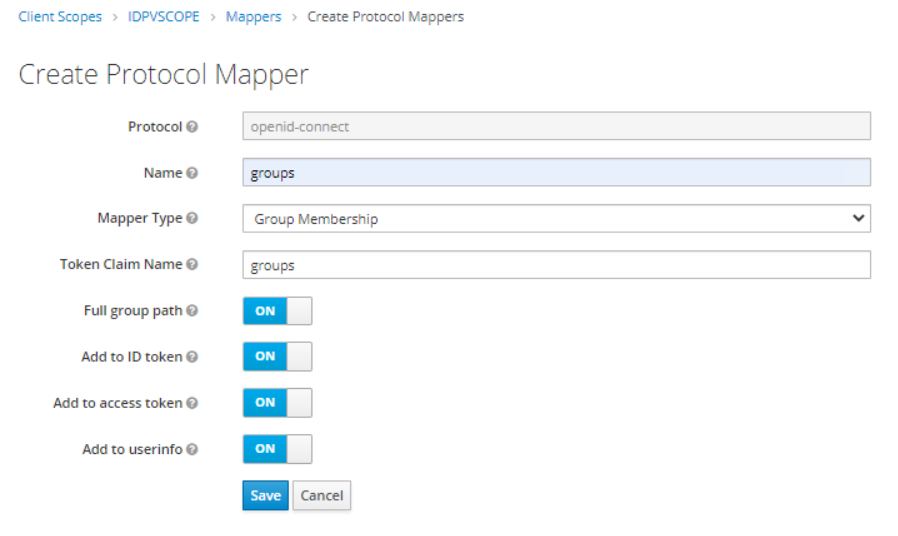Go to Mappers breadcrumb

(254, 17)
